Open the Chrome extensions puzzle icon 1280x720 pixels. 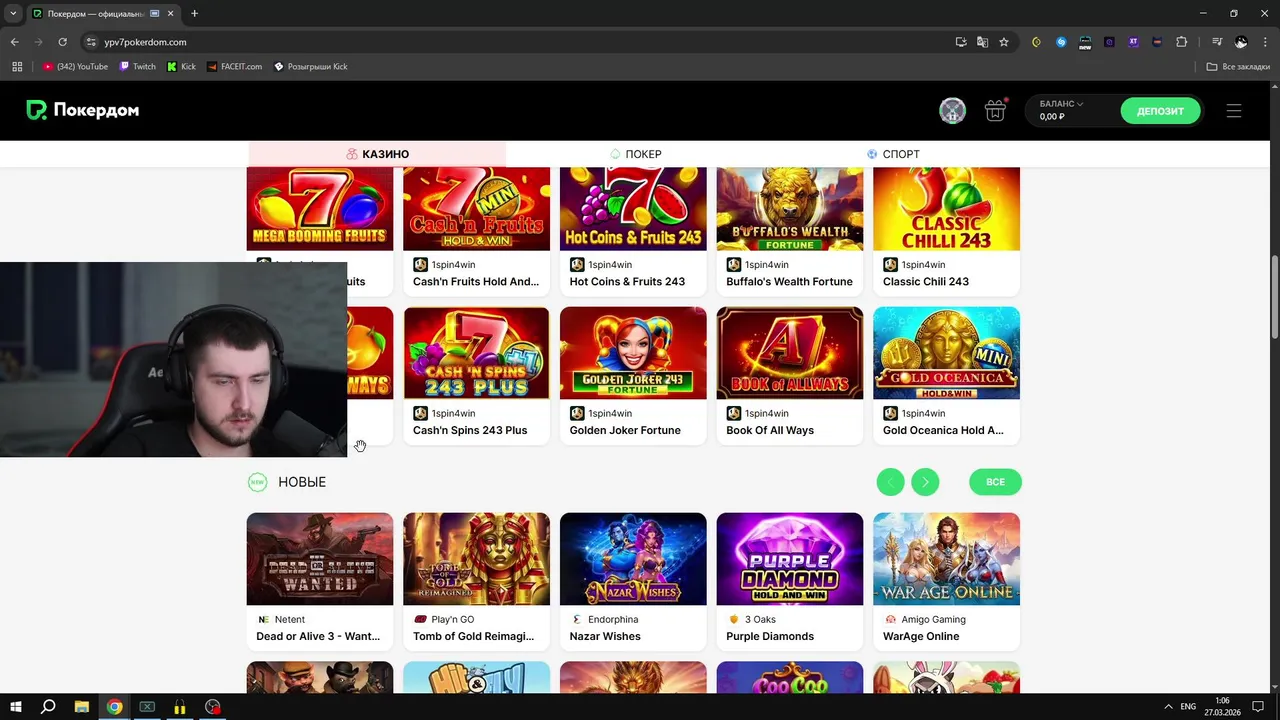(1182, 42)
